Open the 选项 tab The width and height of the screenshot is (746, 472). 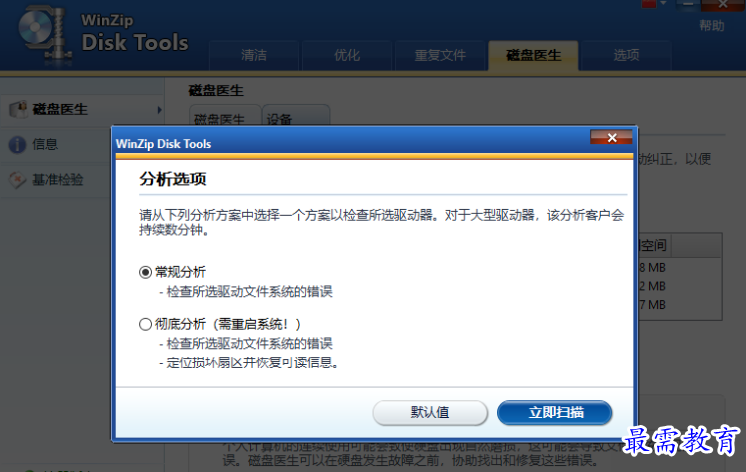(626, 56)
